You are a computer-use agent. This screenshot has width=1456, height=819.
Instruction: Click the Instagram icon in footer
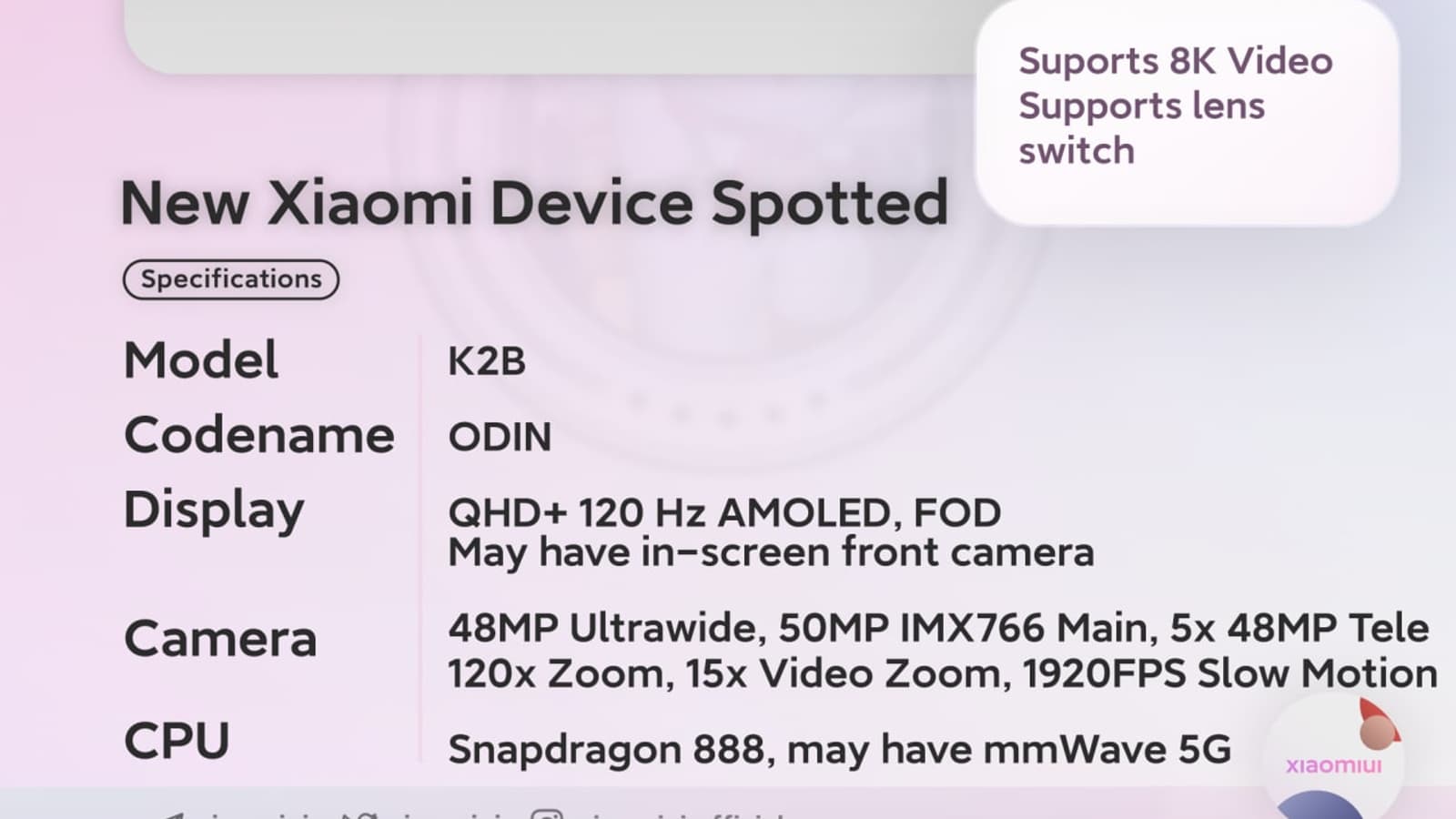[546, 814]
